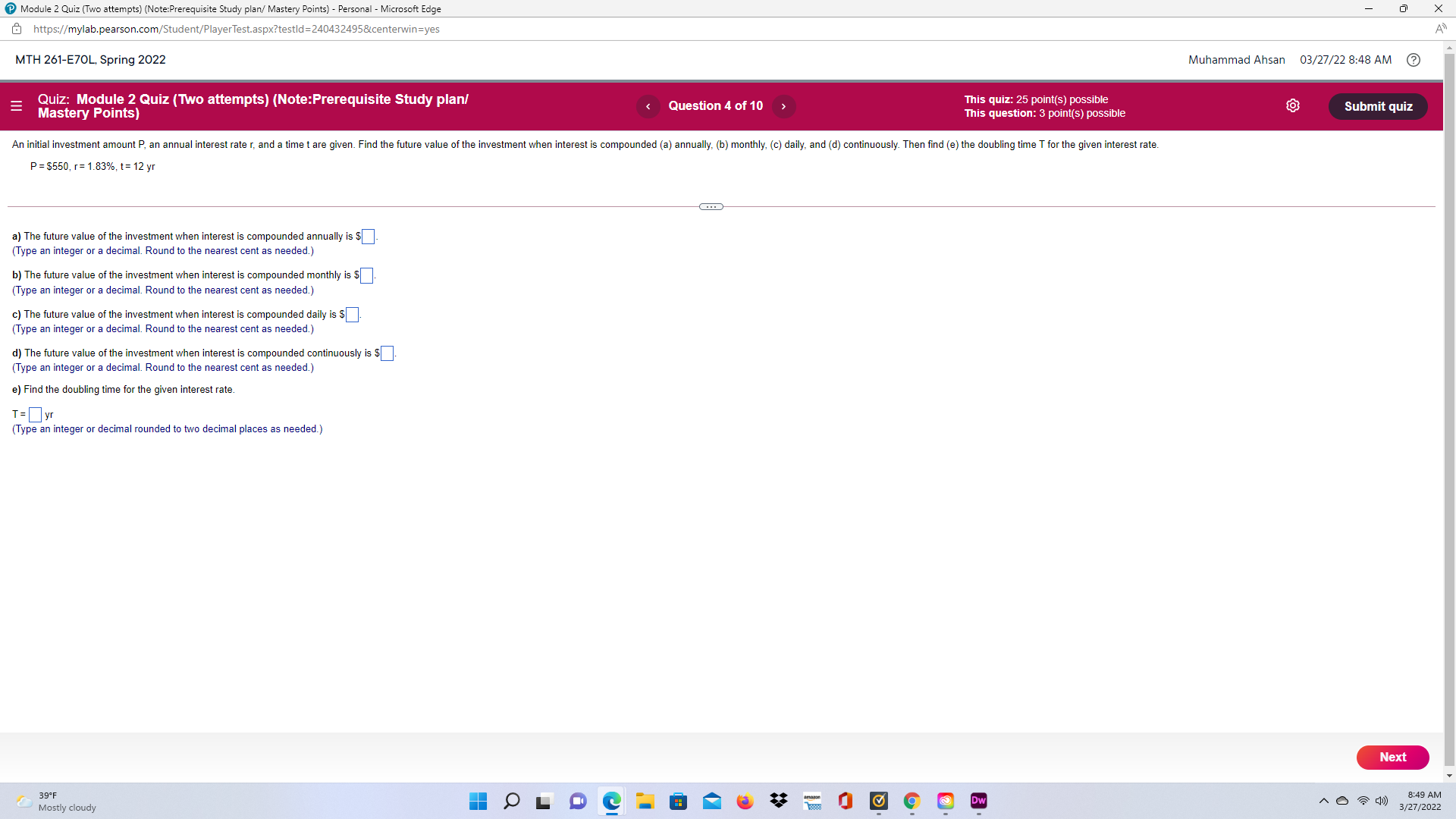Click the help question mark icon

point(1414,60)
